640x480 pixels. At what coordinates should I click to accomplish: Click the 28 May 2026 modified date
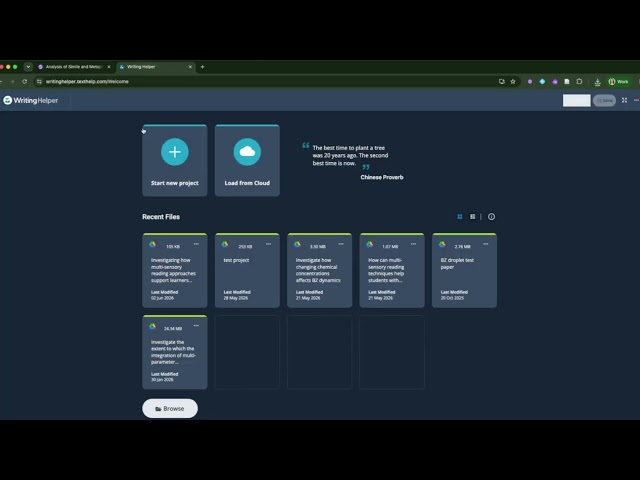pos(236,298)
